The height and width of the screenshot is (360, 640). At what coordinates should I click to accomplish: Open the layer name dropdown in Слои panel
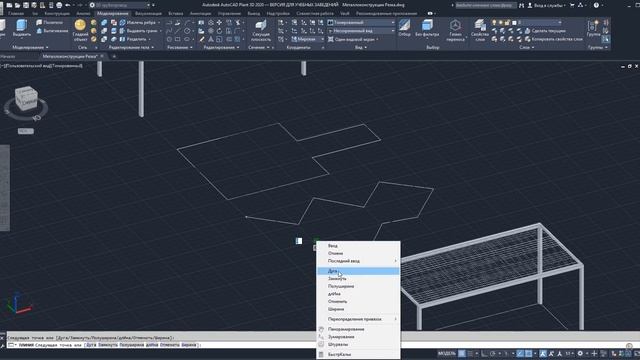coord(540,22)
